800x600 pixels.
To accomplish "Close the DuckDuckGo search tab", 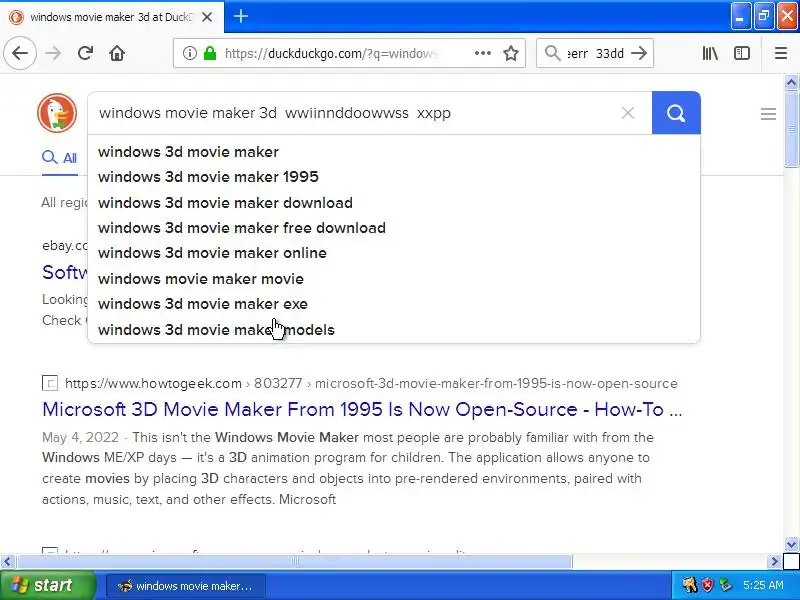I will (x=207, y=17).
